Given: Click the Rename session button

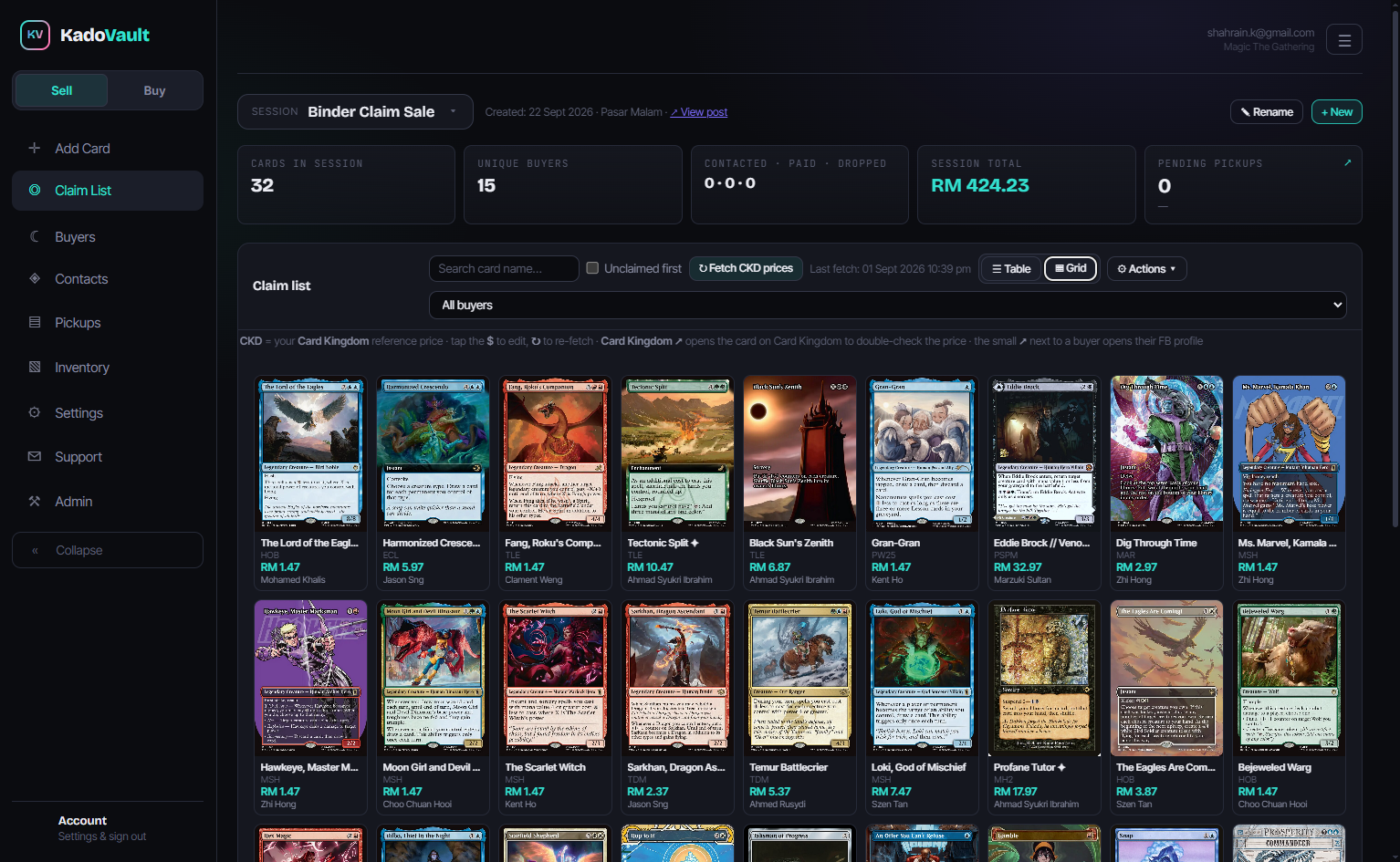Looking at the screenshot, I should click(1266, 111).
